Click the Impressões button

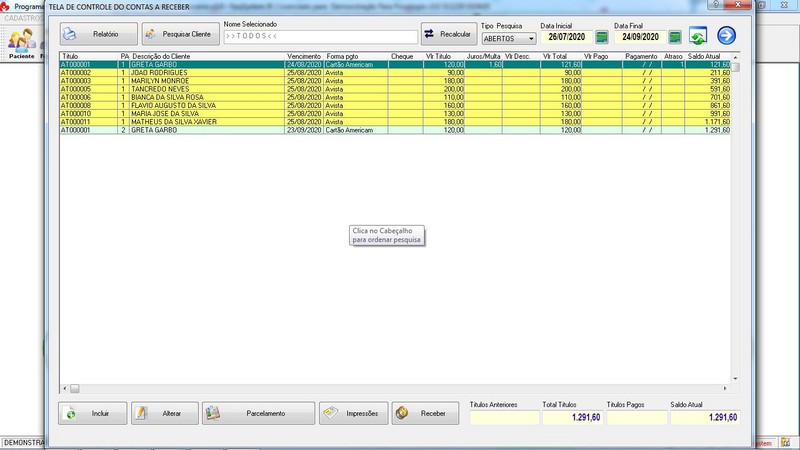click(x=353, y=413)
